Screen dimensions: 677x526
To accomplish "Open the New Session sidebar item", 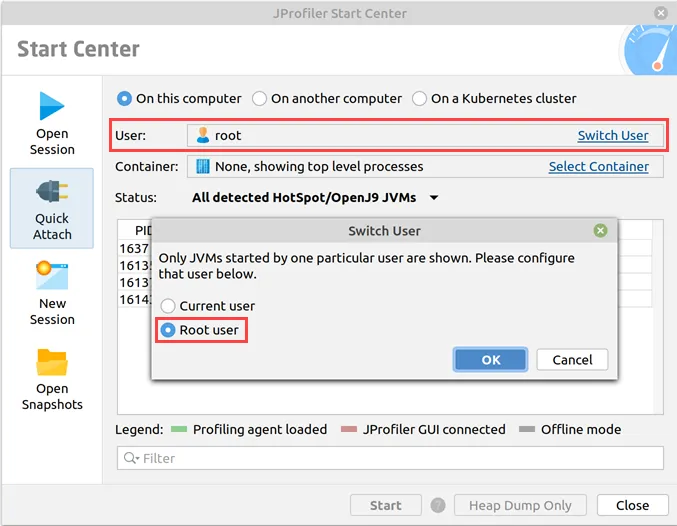I will pyautogui.click(x=52, y=294).
